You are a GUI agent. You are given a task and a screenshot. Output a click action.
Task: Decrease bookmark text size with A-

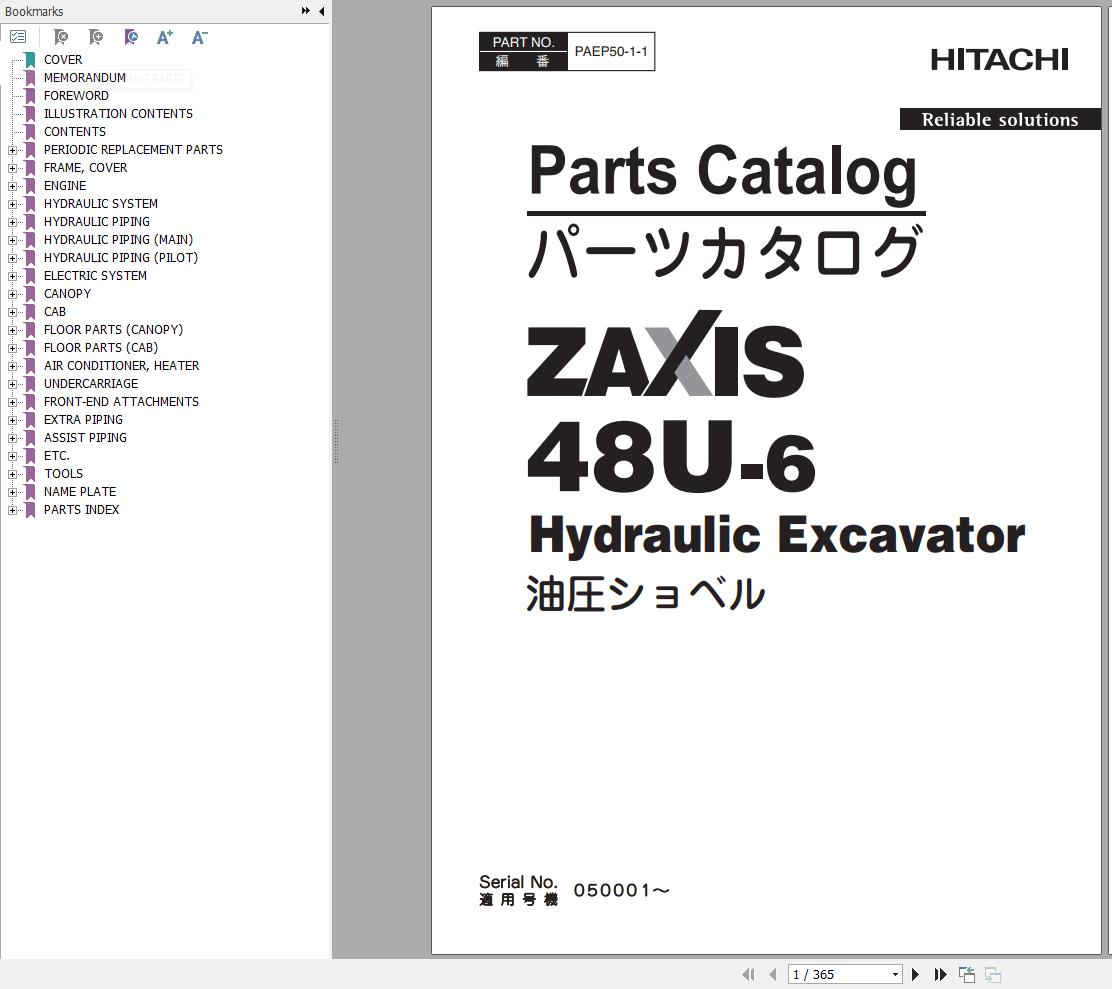coord(199,37)
